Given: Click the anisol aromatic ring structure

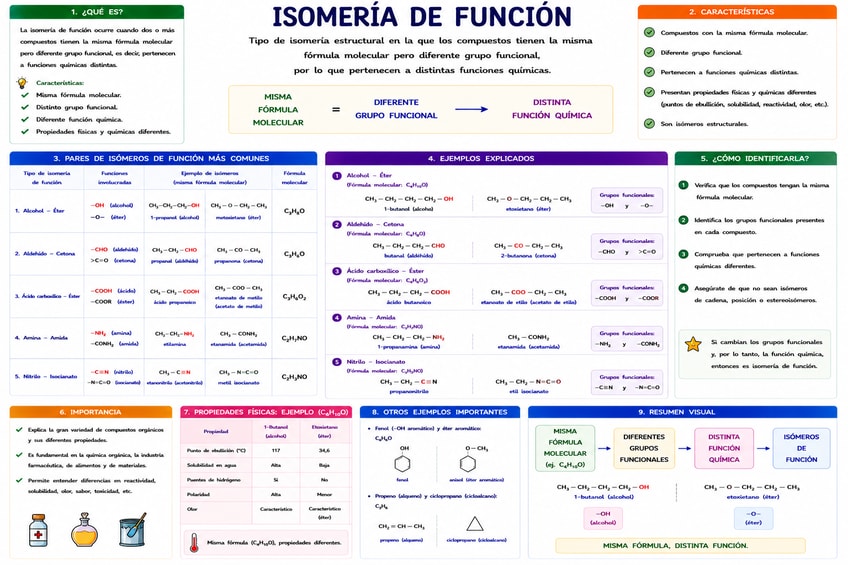Looking at the screenshot, I should coord(467,463).
